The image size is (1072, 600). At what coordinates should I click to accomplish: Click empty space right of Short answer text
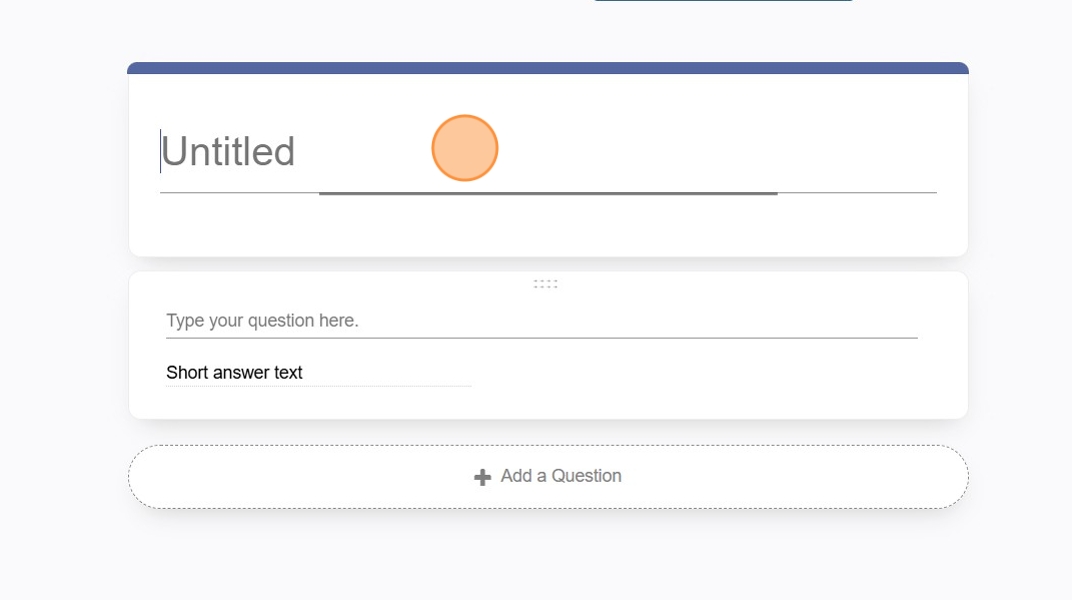(700, 373)
